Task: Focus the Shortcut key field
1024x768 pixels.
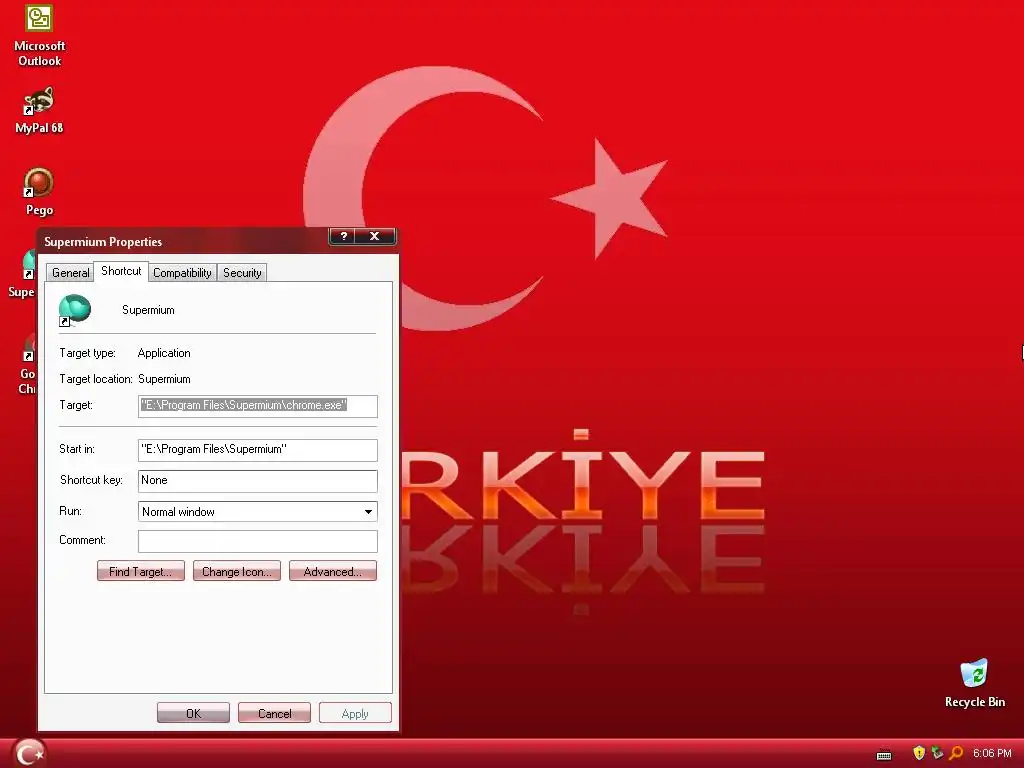Action: (257, 481)
